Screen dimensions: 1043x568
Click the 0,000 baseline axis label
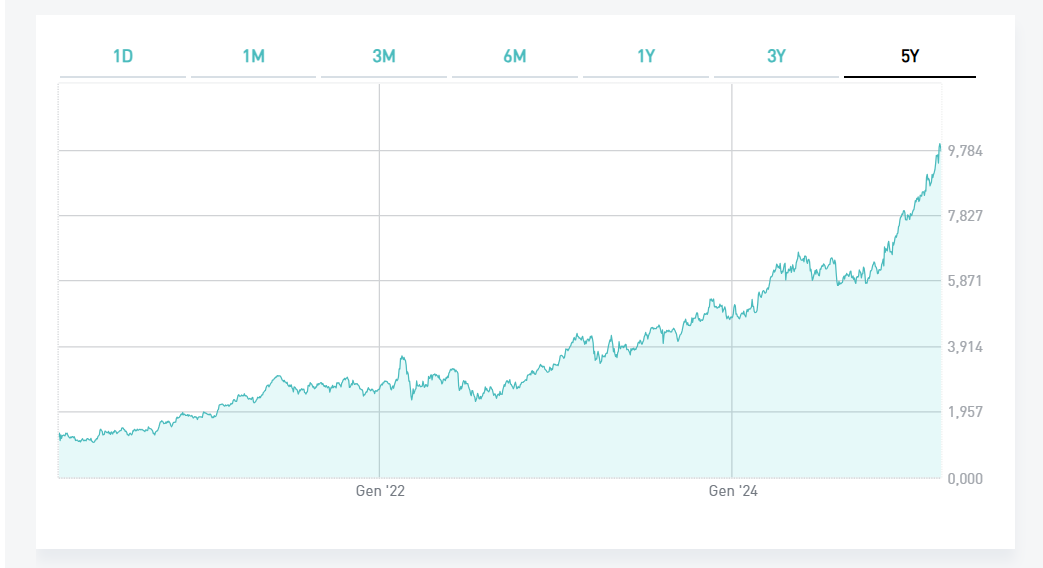(966, 479)
